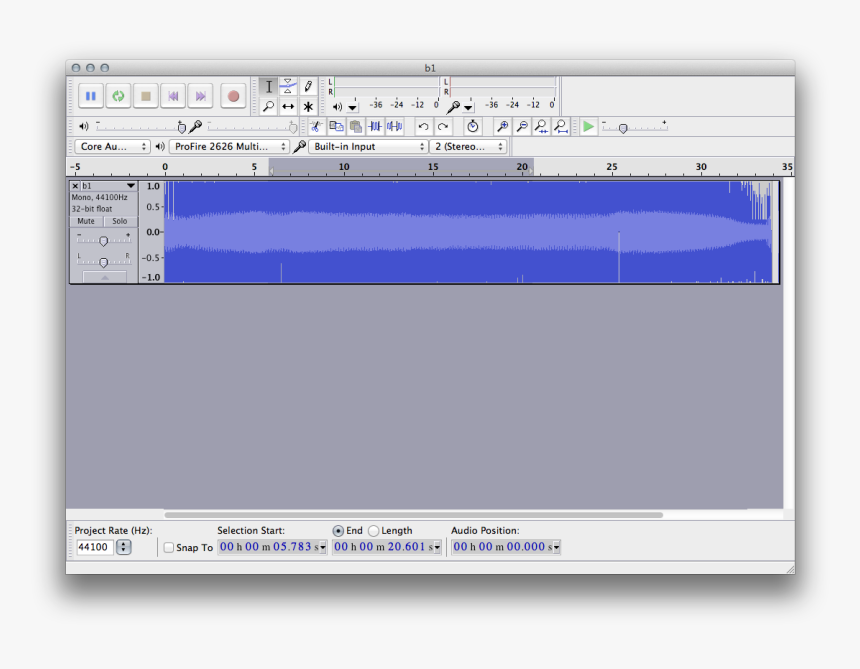The height and width of the screenshot is (669, 860).
Task: Click the Project Rate stepper arrows
Action: point(124,547)
